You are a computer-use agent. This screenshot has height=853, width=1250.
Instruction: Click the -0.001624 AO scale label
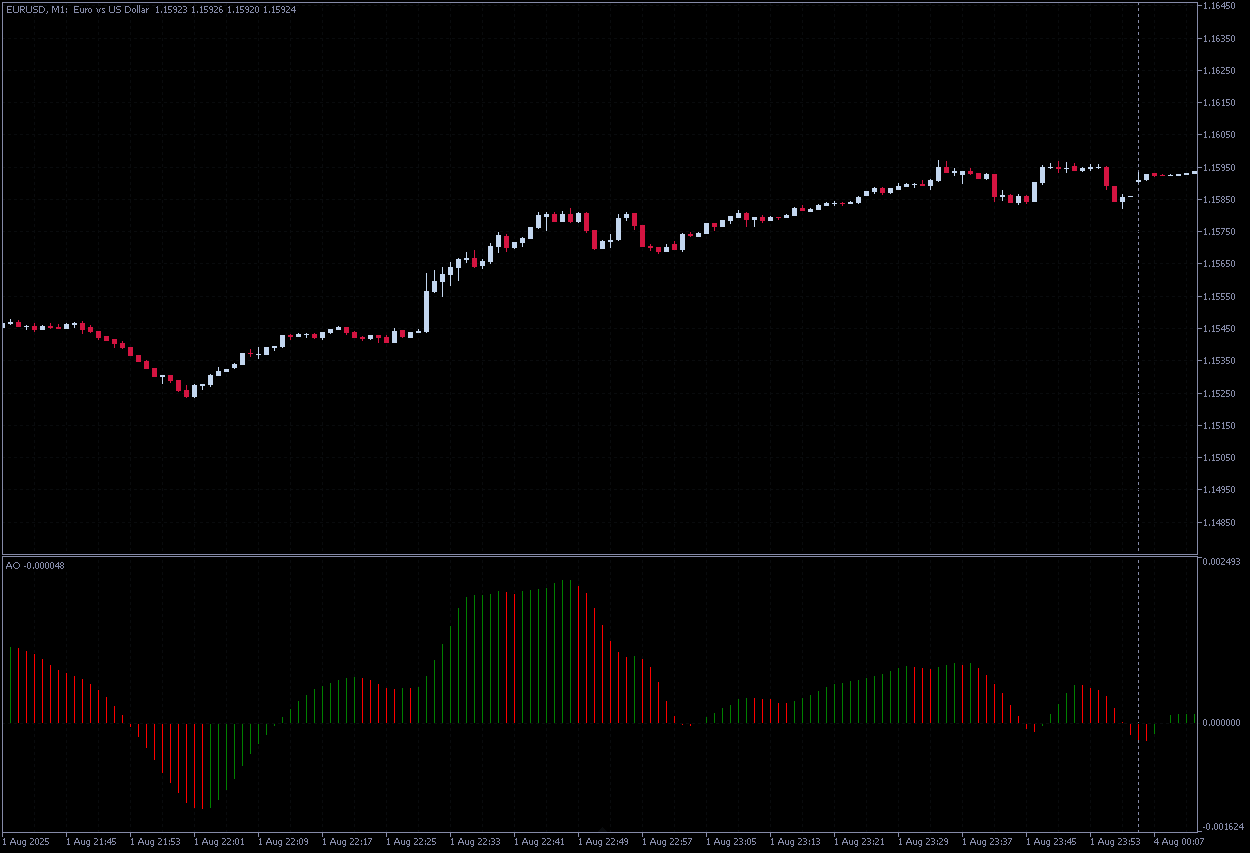click(x=1220, y=827)
